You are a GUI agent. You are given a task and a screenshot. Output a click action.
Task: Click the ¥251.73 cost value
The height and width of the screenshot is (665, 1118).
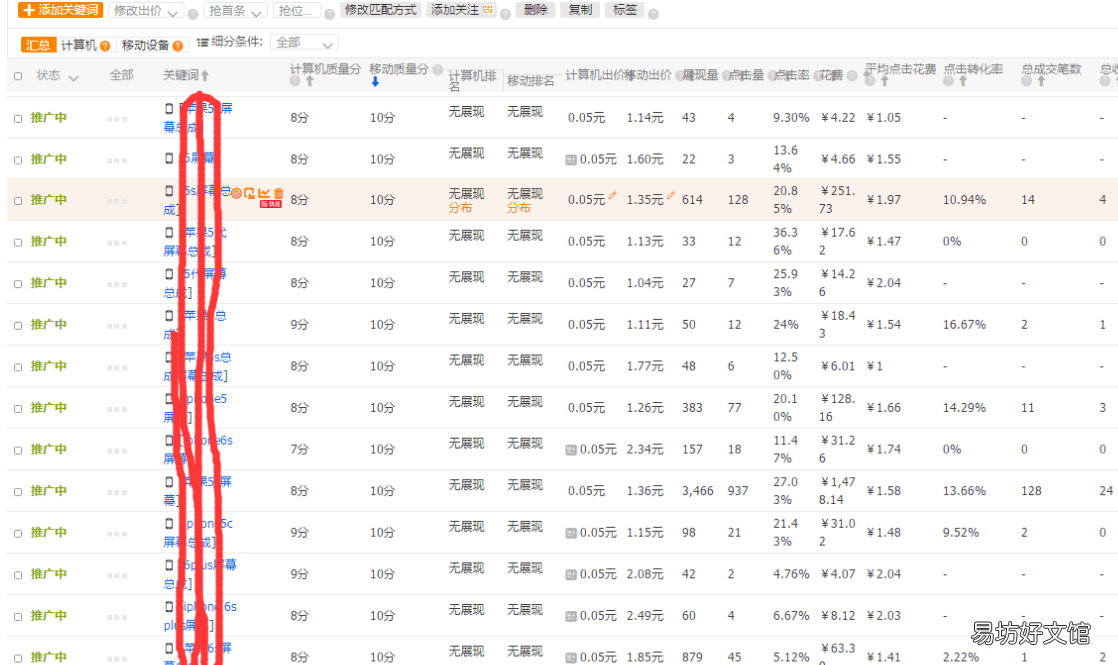coord(838,200)
